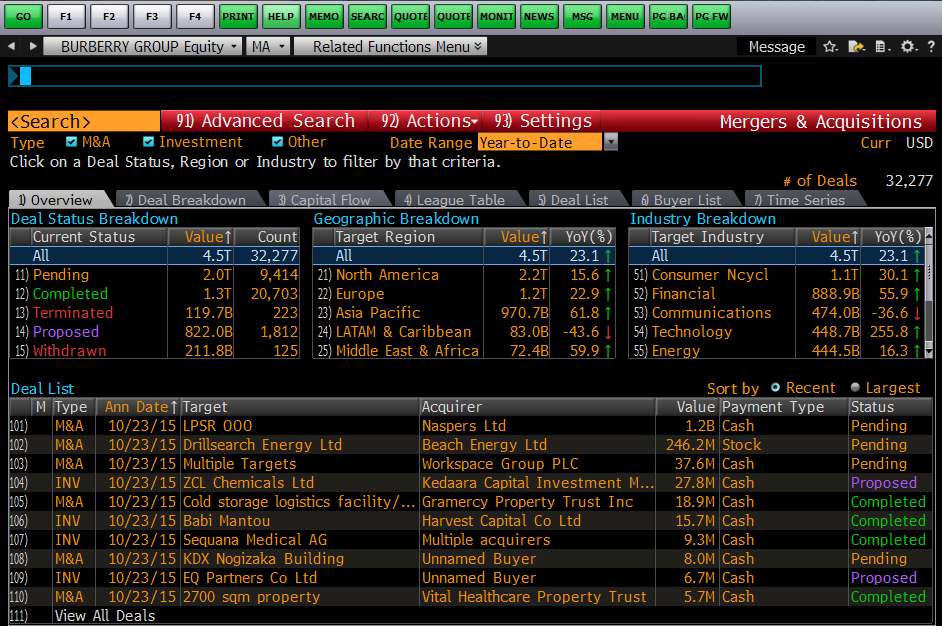Toggle the Investment type checkbox
The image size is (942, 626).
pos(149,142)
